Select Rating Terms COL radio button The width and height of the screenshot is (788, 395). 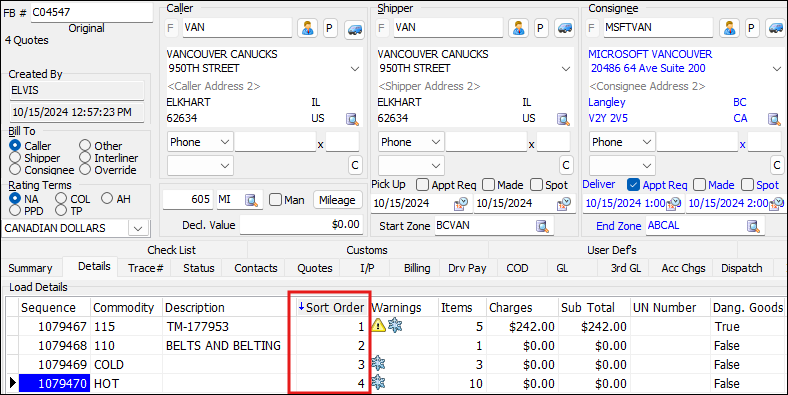click(61, 199)
